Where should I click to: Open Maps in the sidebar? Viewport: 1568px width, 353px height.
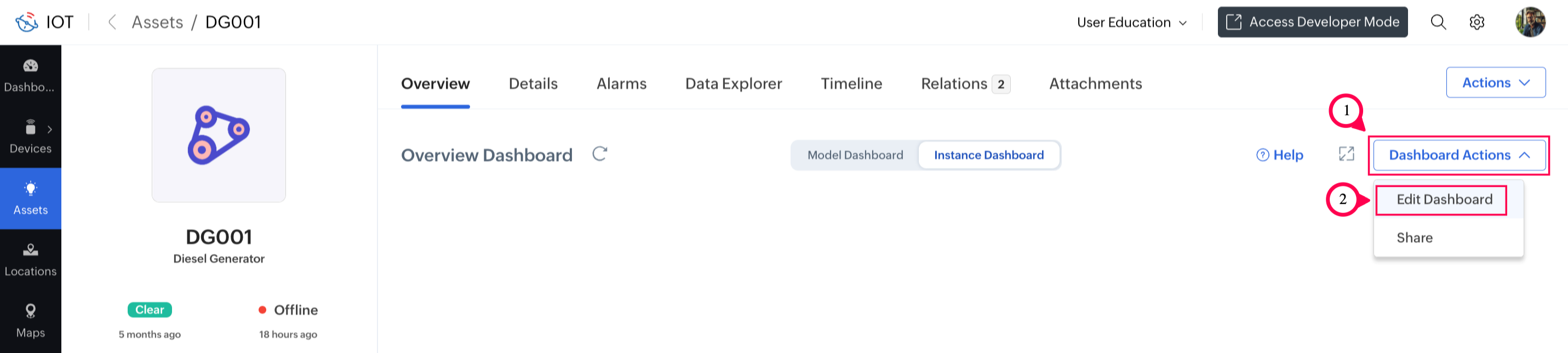coord(31,321)
